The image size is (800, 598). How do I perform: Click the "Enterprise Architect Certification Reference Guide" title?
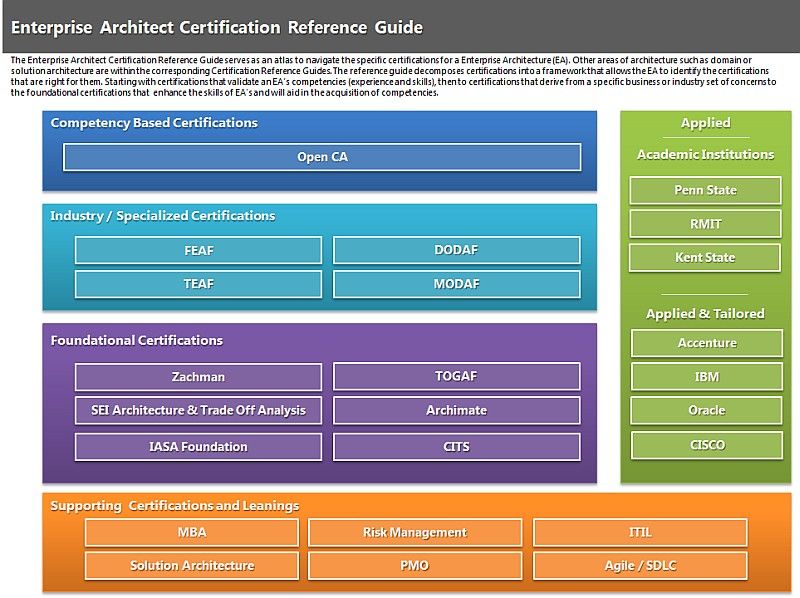217,27
